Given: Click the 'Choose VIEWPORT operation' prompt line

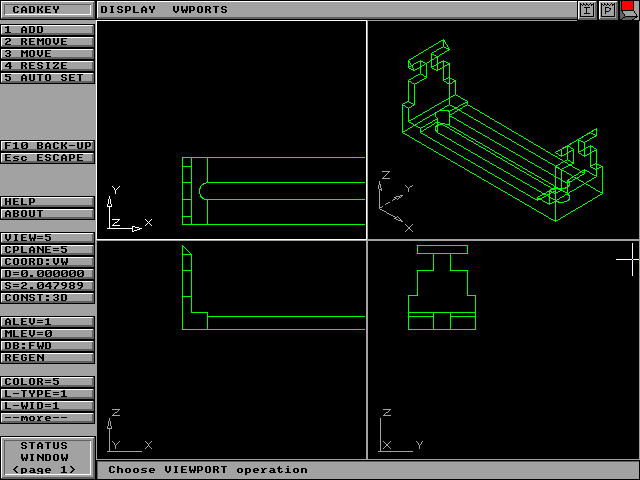Looking at the screenshot, I should [x=208, y=470].
